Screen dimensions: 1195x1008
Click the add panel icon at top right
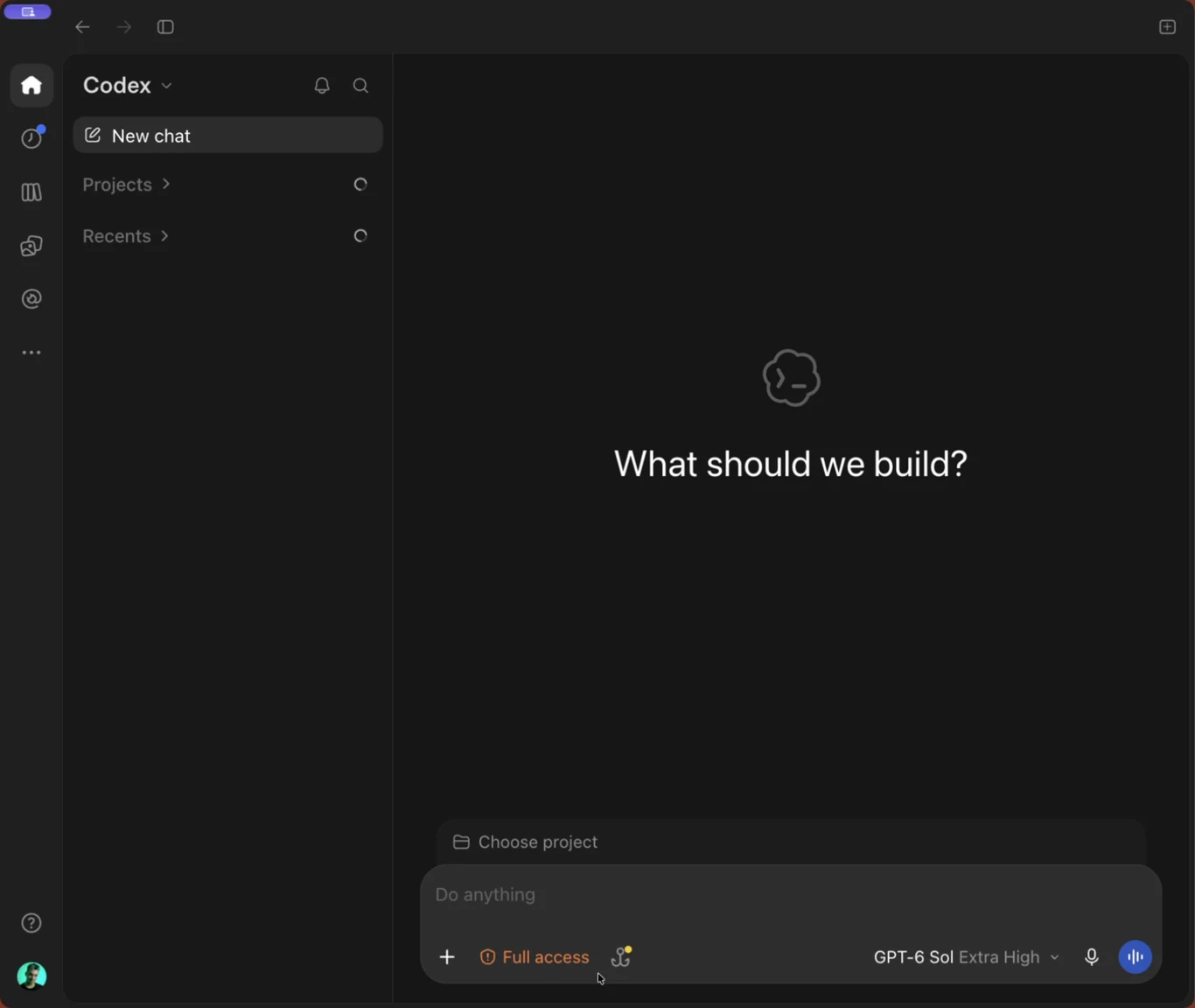click(1167, 27)
